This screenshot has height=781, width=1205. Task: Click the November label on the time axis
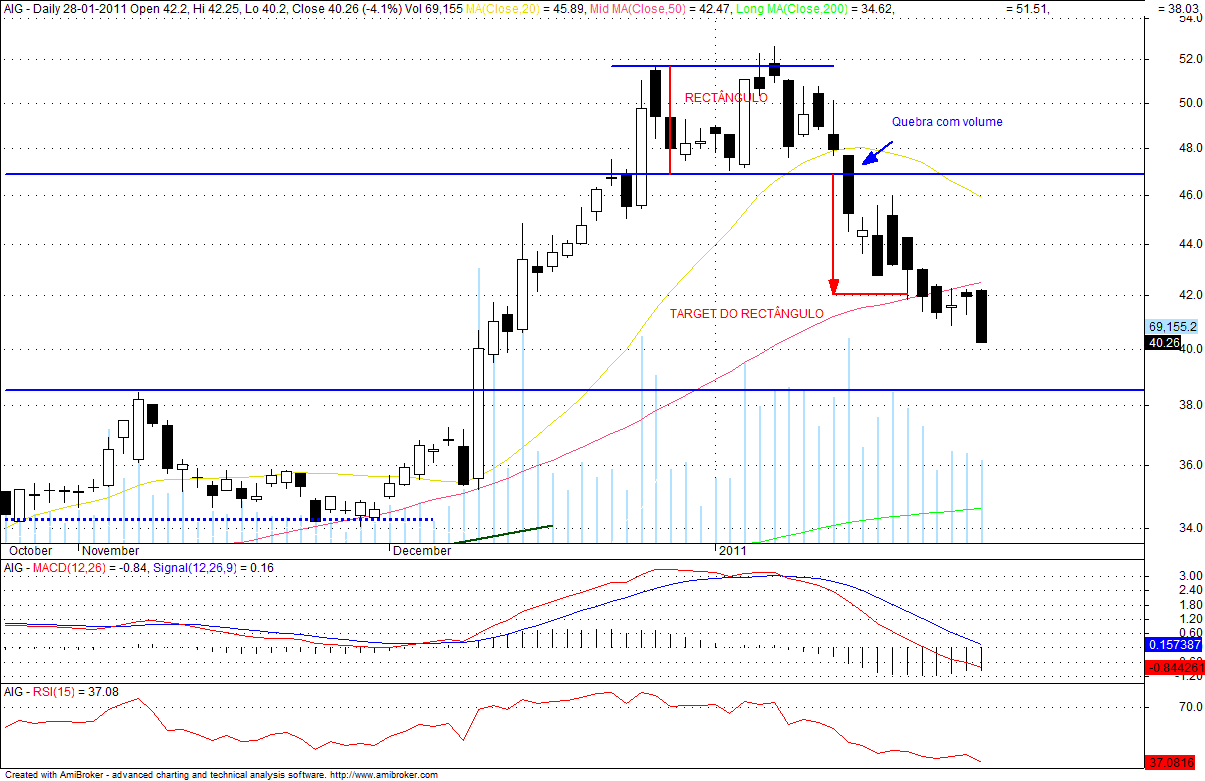tap(111, 550)
